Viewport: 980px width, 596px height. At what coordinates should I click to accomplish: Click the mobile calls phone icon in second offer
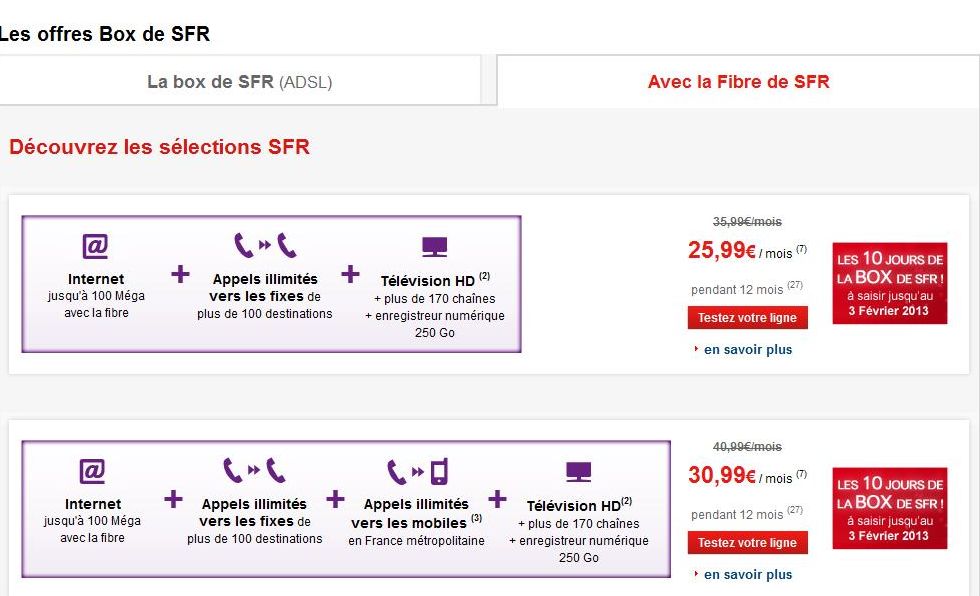[x=418, y=472]
